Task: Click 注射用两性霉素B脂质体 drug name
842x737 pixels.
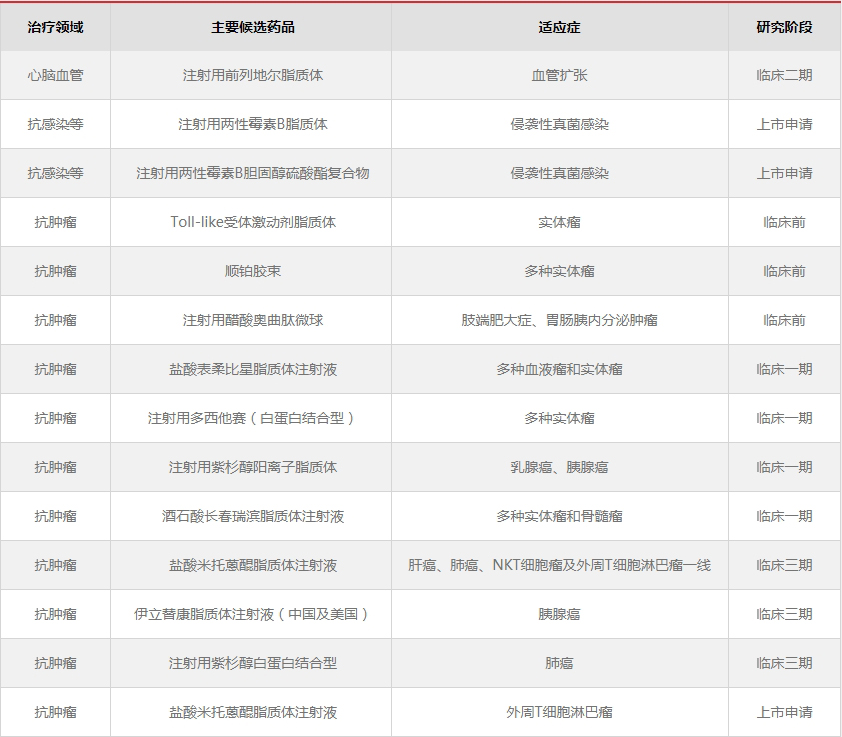Action: click(252, 124)
